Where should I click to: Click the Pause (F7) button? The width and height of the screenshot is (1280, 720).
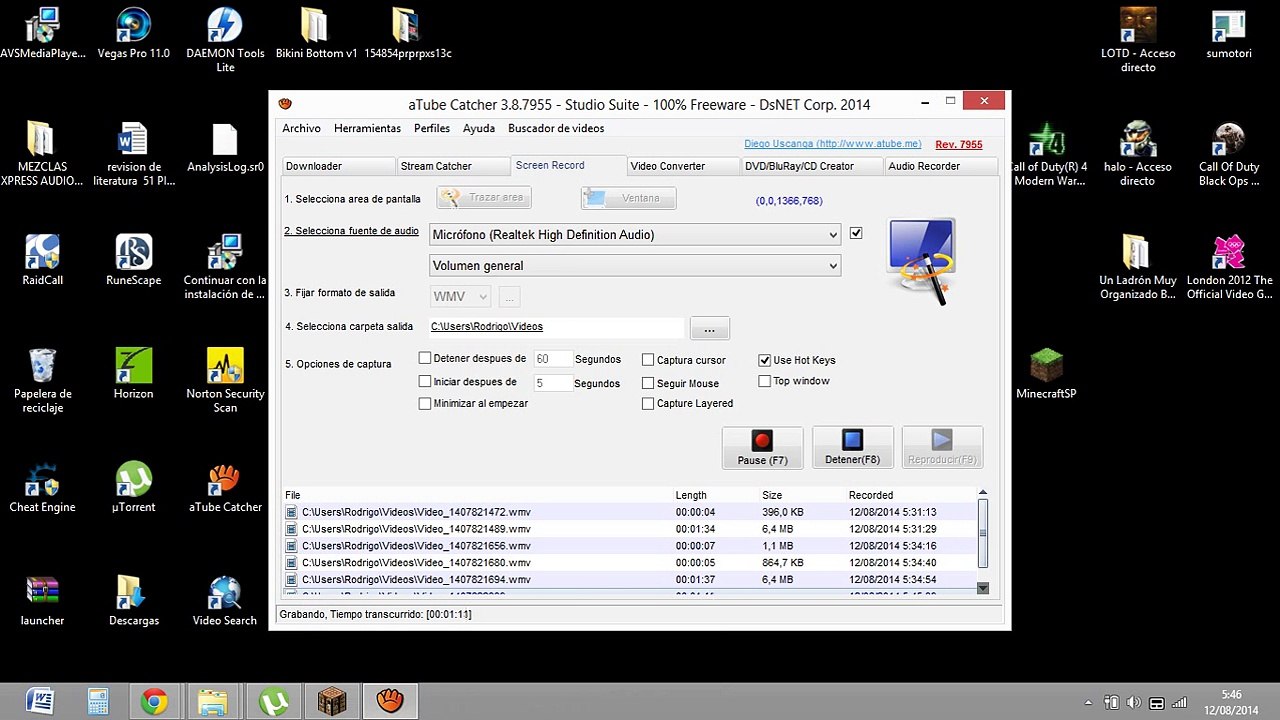(762, 448)
